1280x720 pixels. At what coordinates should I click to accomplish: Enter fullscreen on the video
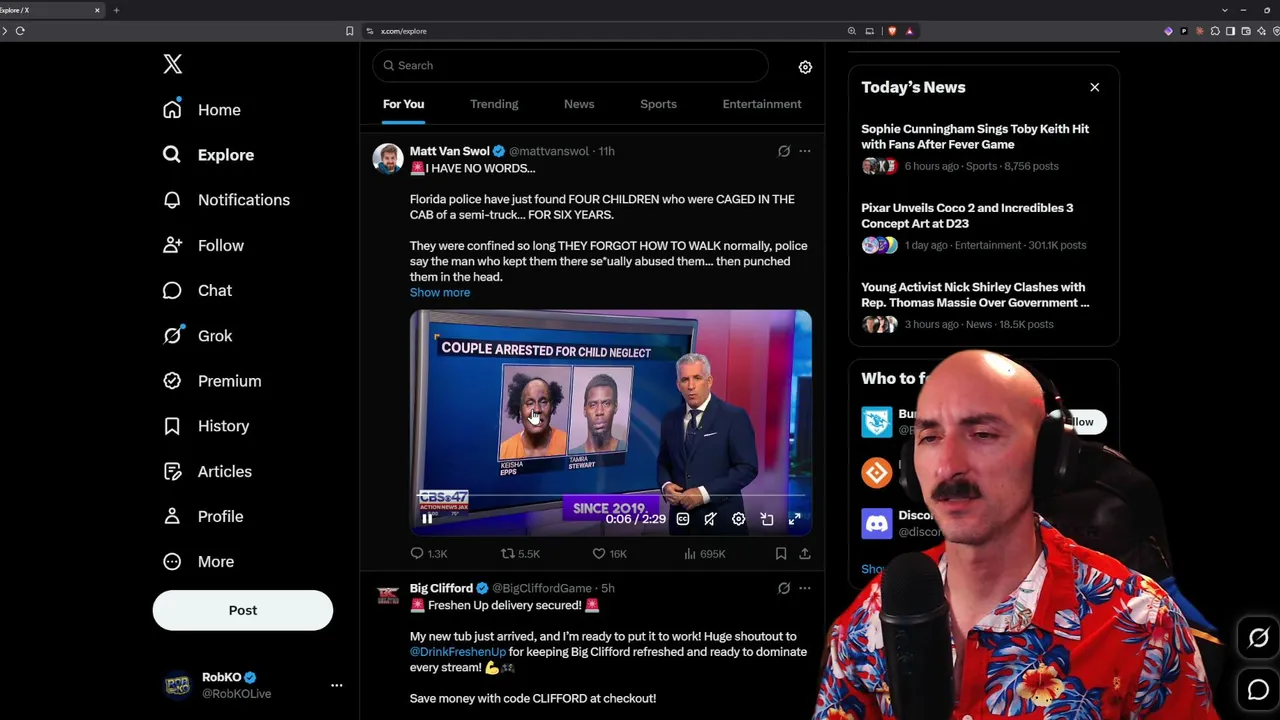(x=794, y=519)
